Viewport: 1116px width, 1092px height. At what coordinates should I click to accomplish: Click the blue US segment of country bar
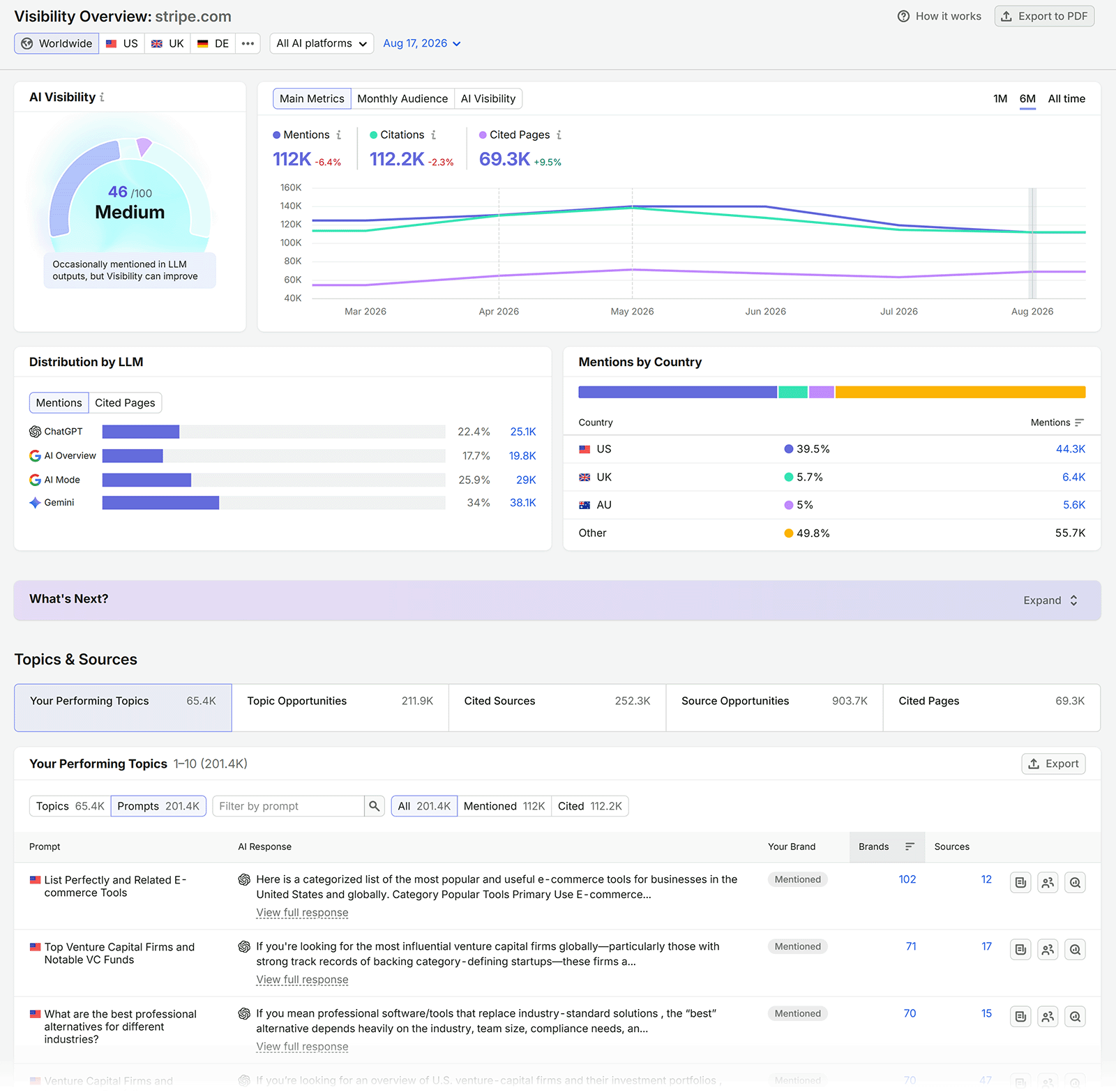678,392
